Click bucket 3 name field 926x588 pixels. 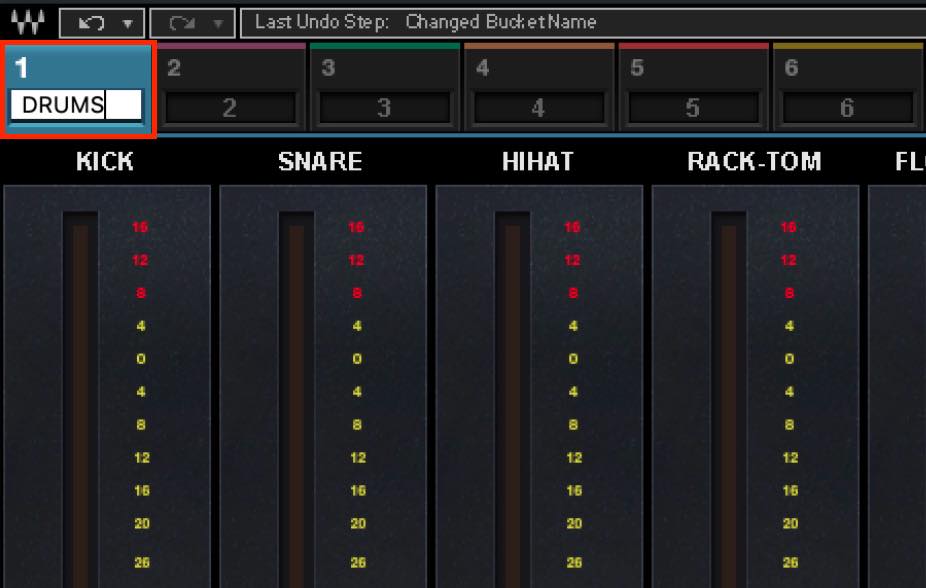coord(384,108)
